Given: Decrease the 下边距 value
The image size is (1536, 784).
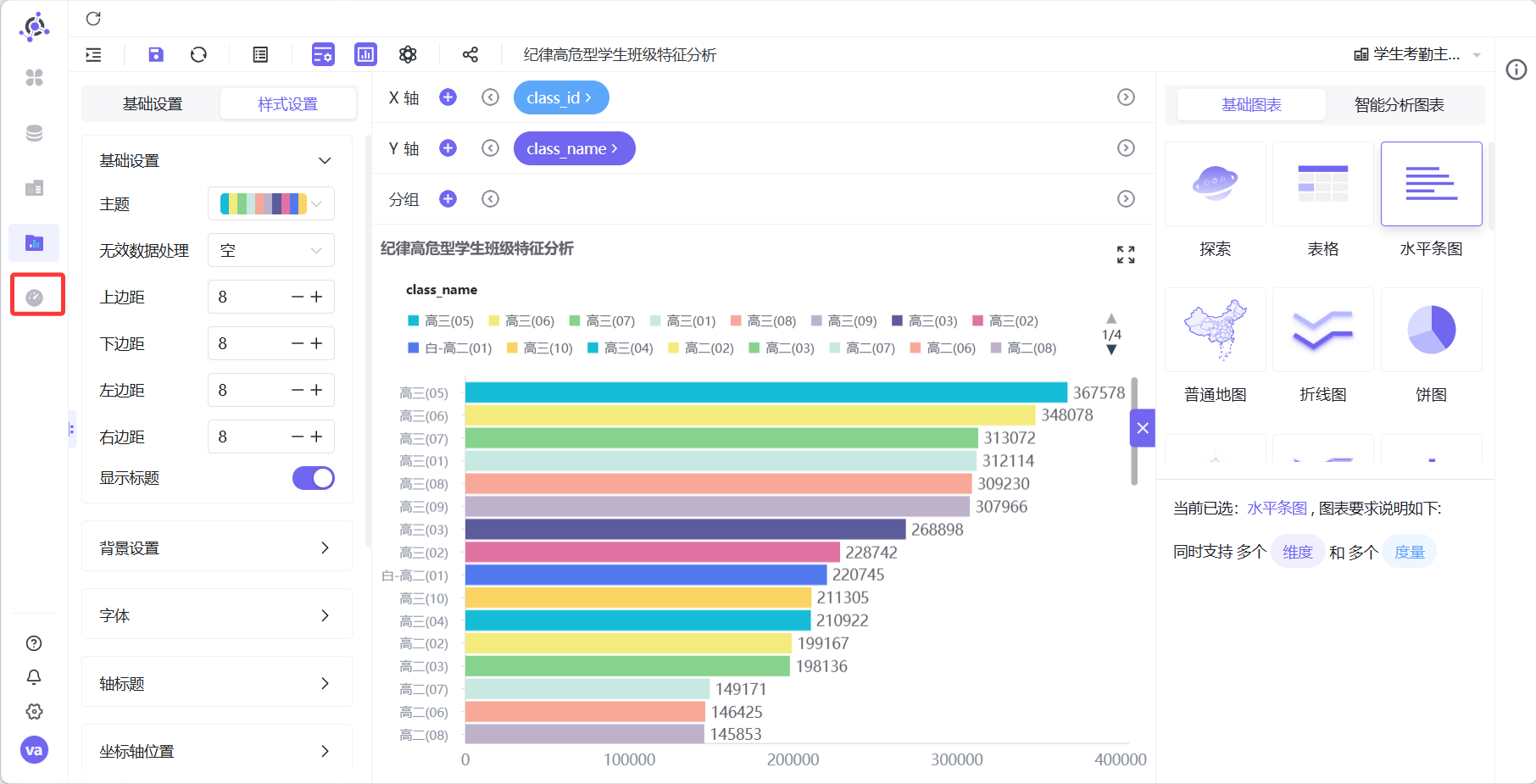Looking at the screenshot, I should coord(298,343).
